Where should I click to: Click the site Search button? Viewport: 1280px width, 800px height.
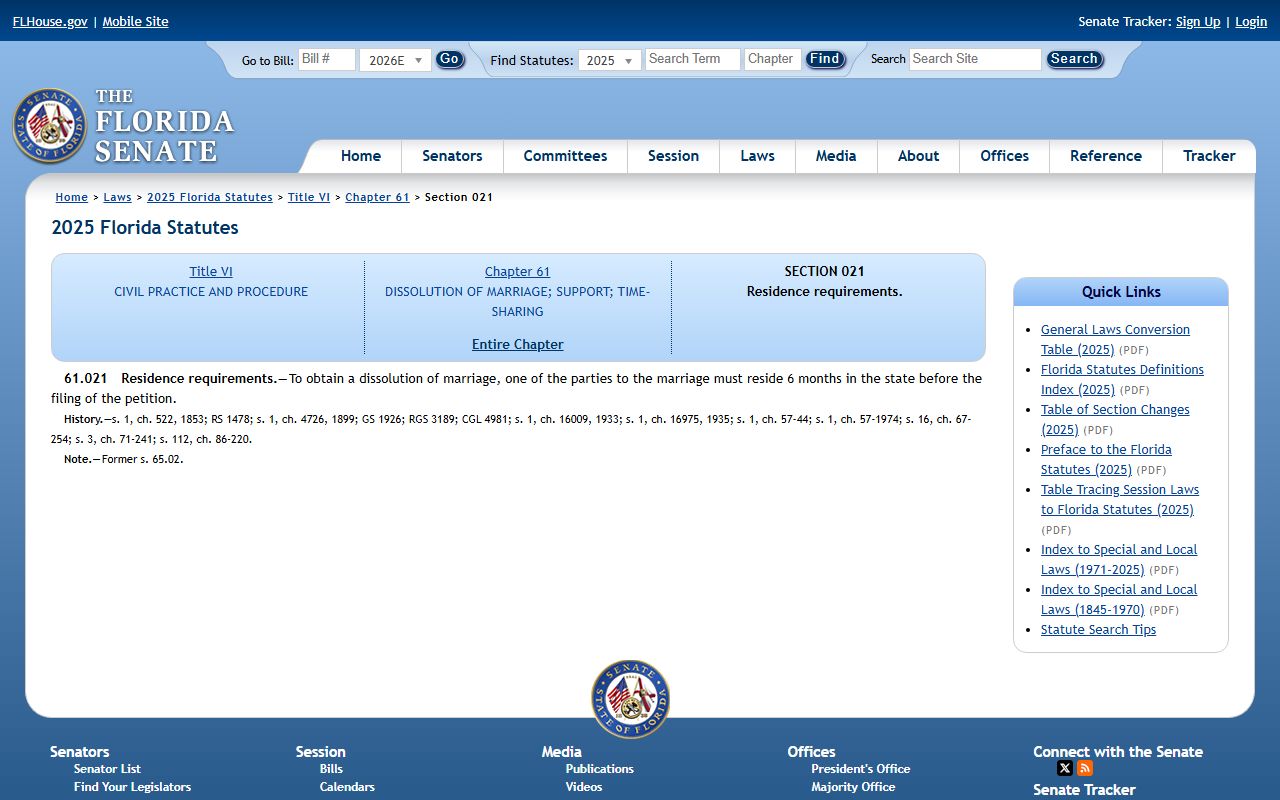(1075, 59)
